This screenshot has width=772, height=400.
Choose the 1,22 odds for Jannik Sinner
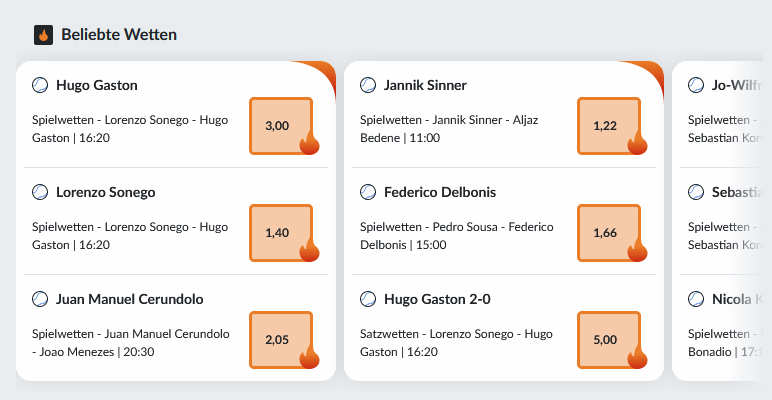[x=609, y=126]
